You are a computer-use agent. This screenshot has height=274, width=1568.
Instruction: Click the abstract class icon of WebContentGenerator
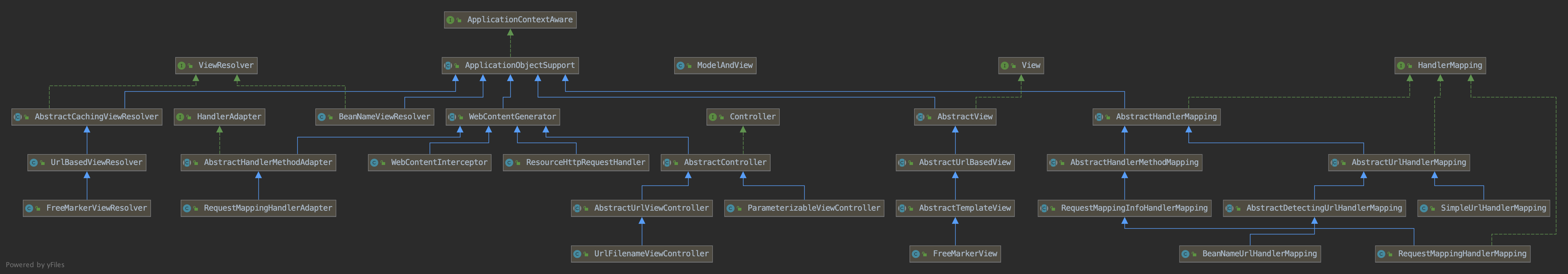click(452, 117)
